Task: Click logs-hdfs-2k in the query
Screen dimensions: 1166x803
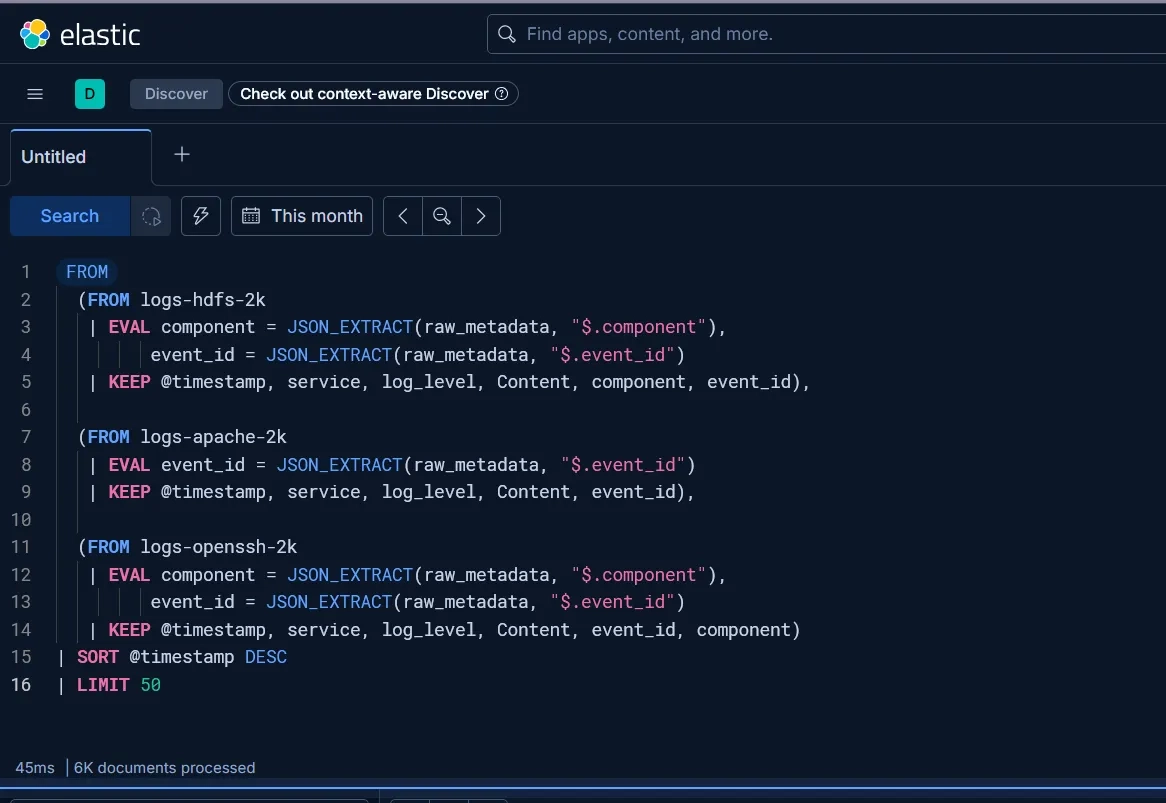Action: click(203, 300)
